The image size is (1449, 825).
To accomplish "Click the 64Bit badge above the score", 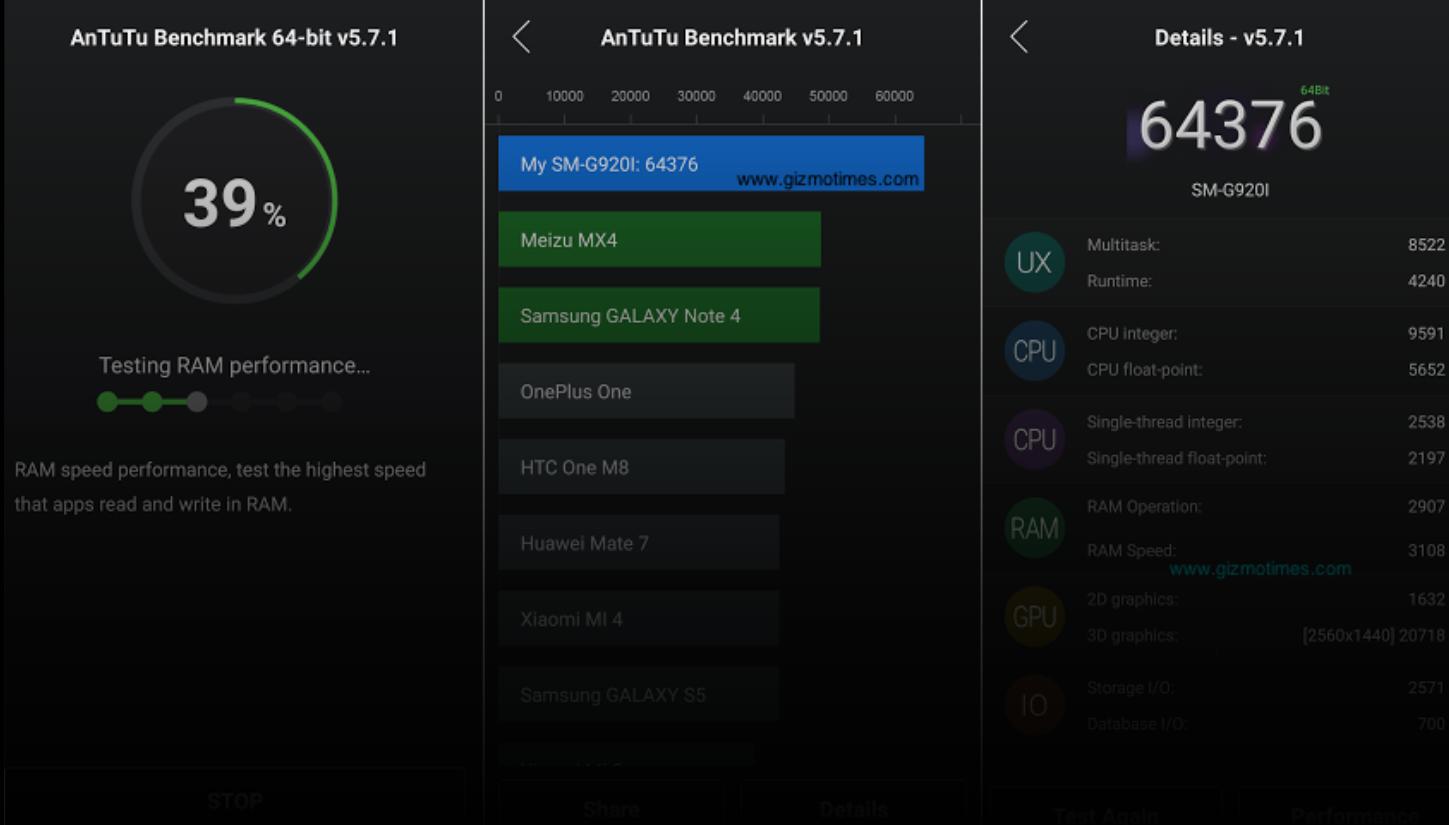I will (x=1315, y=90).
